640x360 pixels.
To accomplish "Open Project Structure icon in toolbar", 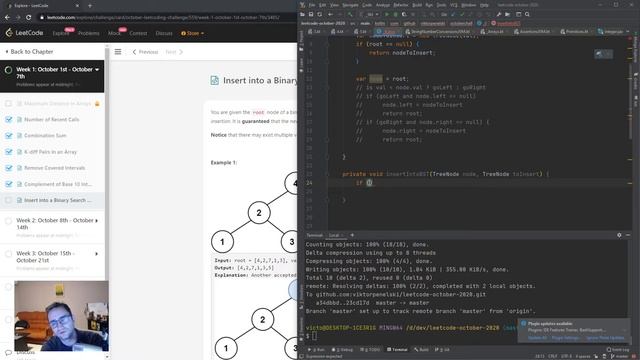I will point(518,14).
